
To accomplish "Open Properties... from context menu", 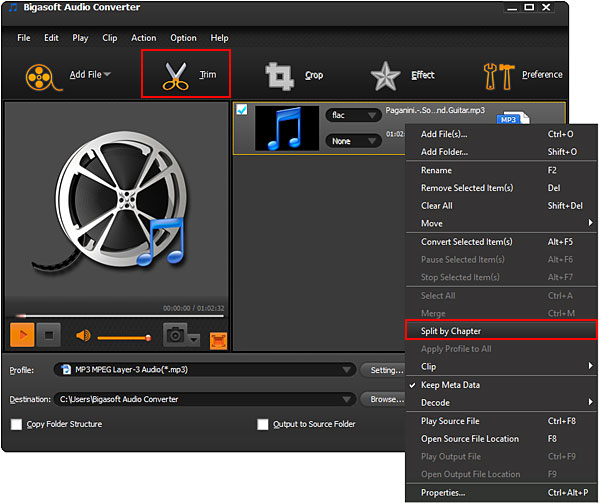I will tap(502, 493).
